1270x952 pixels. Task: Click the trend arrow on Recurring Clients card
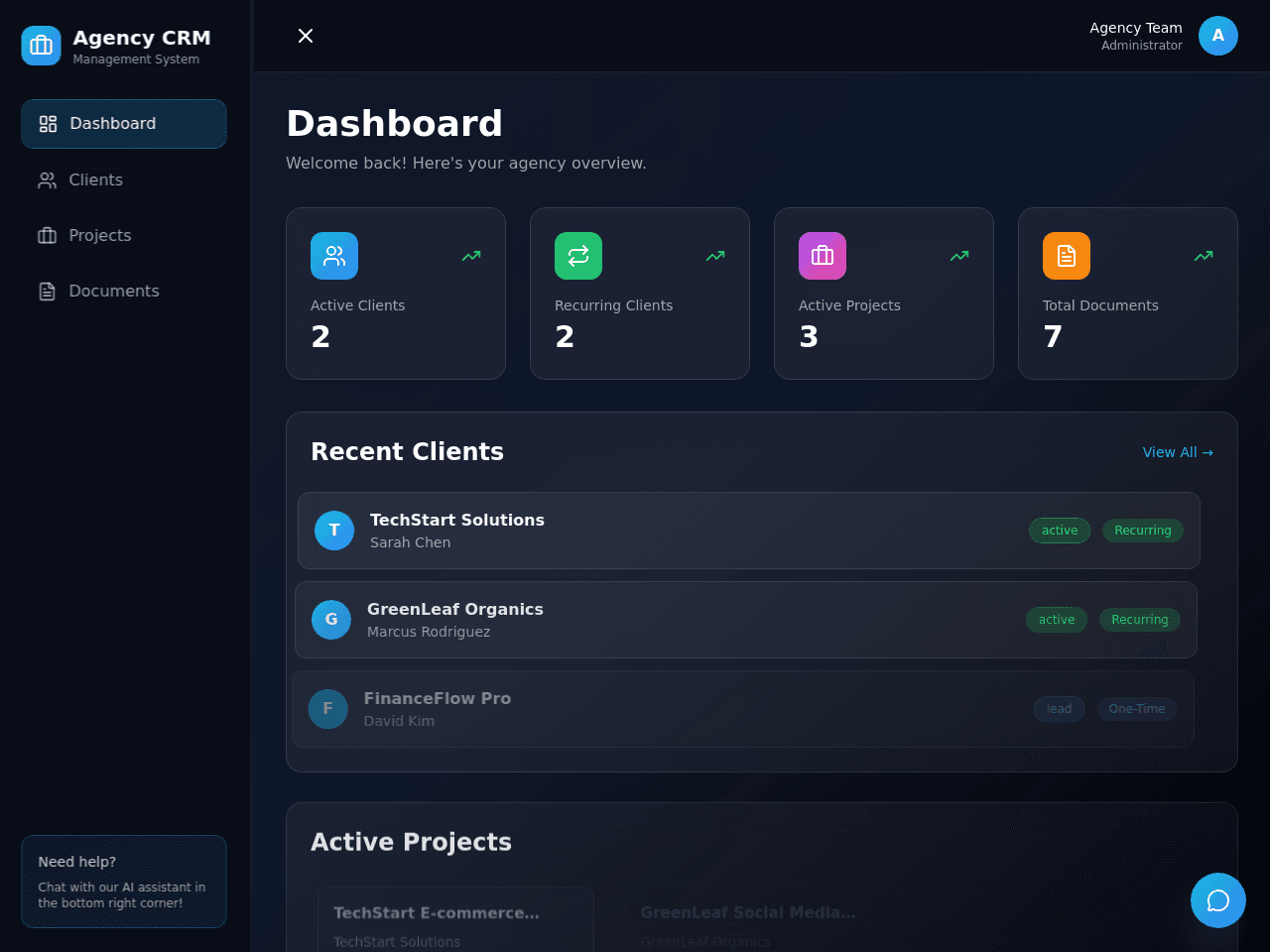(x=715, y=256)
